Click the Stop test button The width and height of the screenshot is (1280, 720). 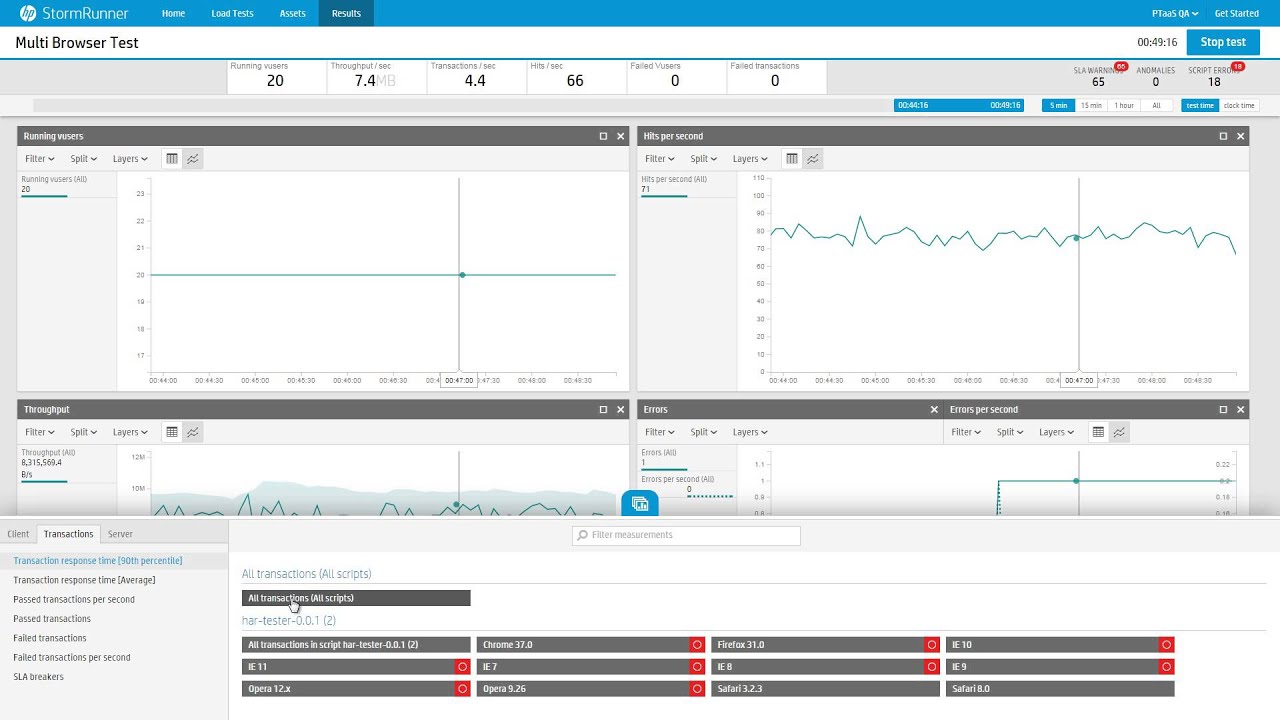[x=1223, y=42]
